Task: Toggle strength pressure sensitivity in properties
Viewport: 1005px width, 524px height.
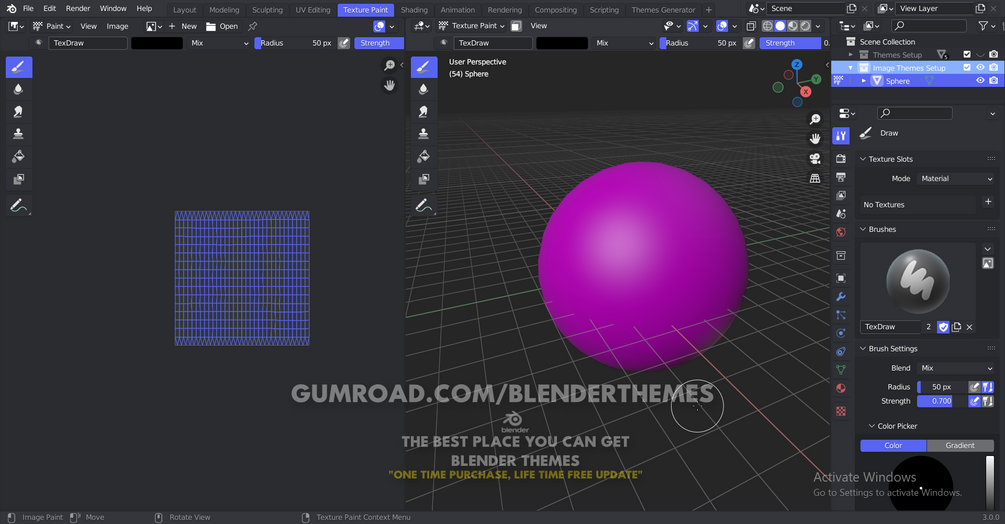Action: [974, 401]
